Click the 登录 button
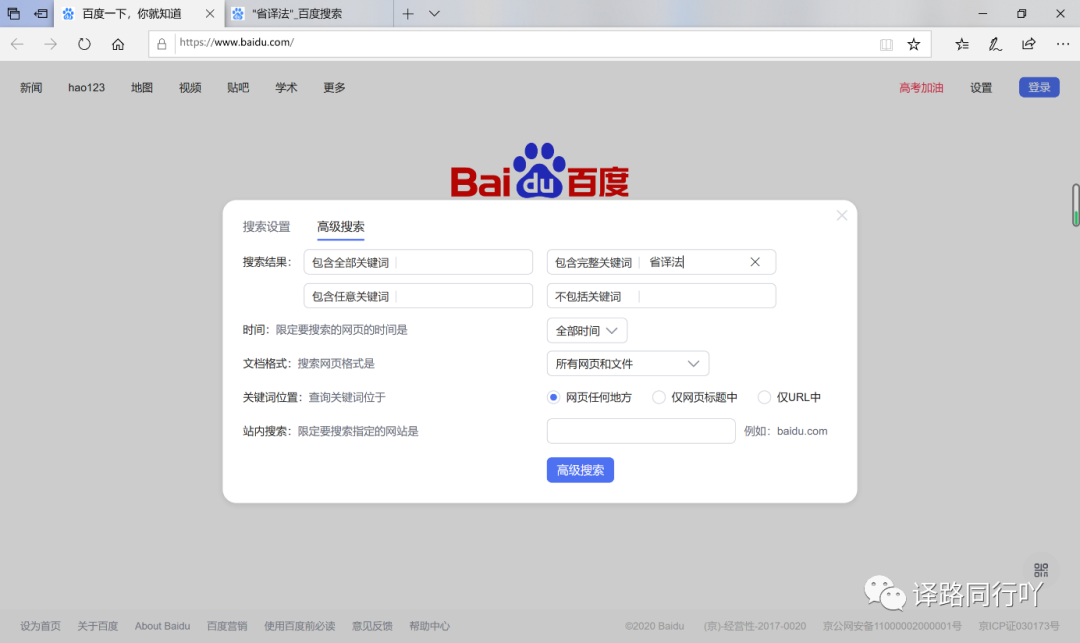1080x643 pixels. pyautogui.click(x=1039, y=87)
